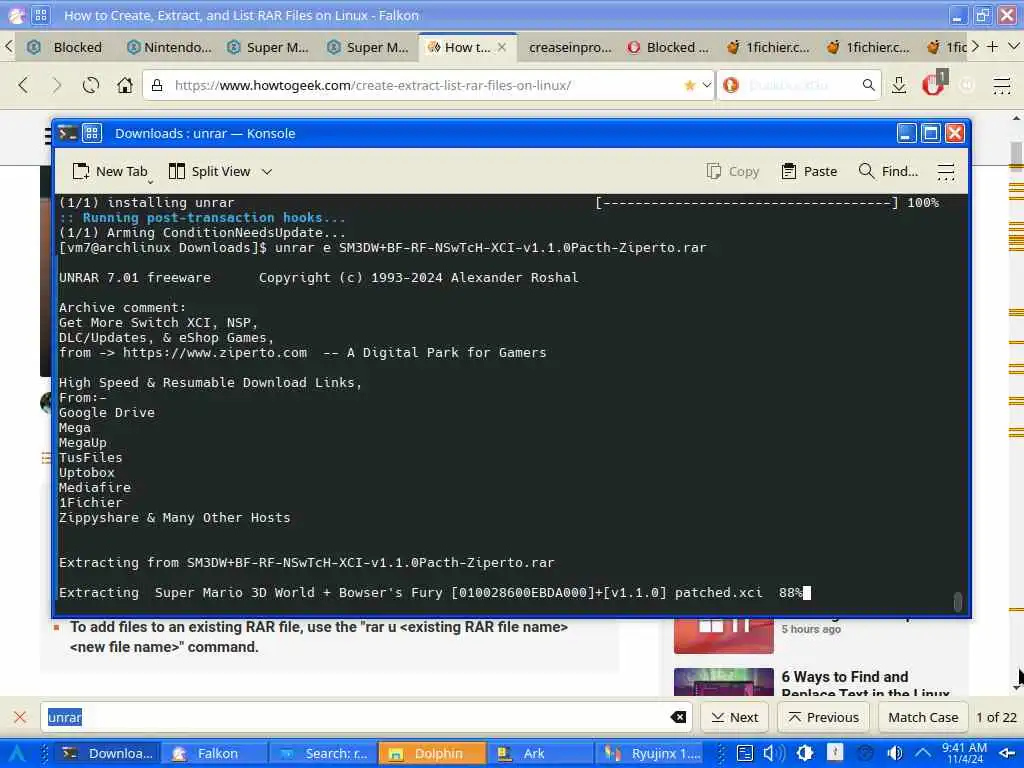Reload the howtogeek page
Viewport: 1024px width, 768px height.
tap(91, 85)
